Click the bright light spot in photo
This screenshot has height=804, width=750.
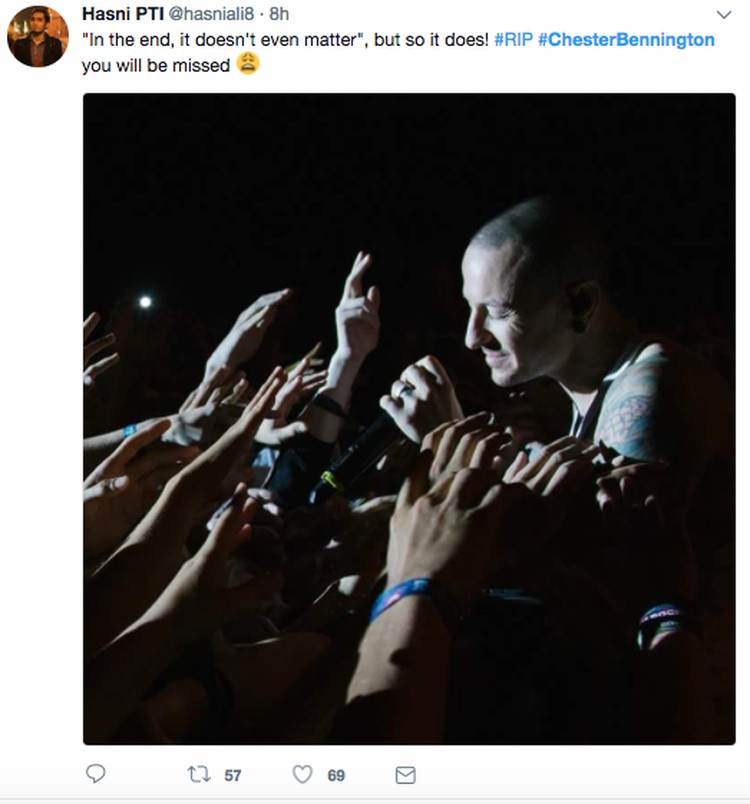pos(146,302)
